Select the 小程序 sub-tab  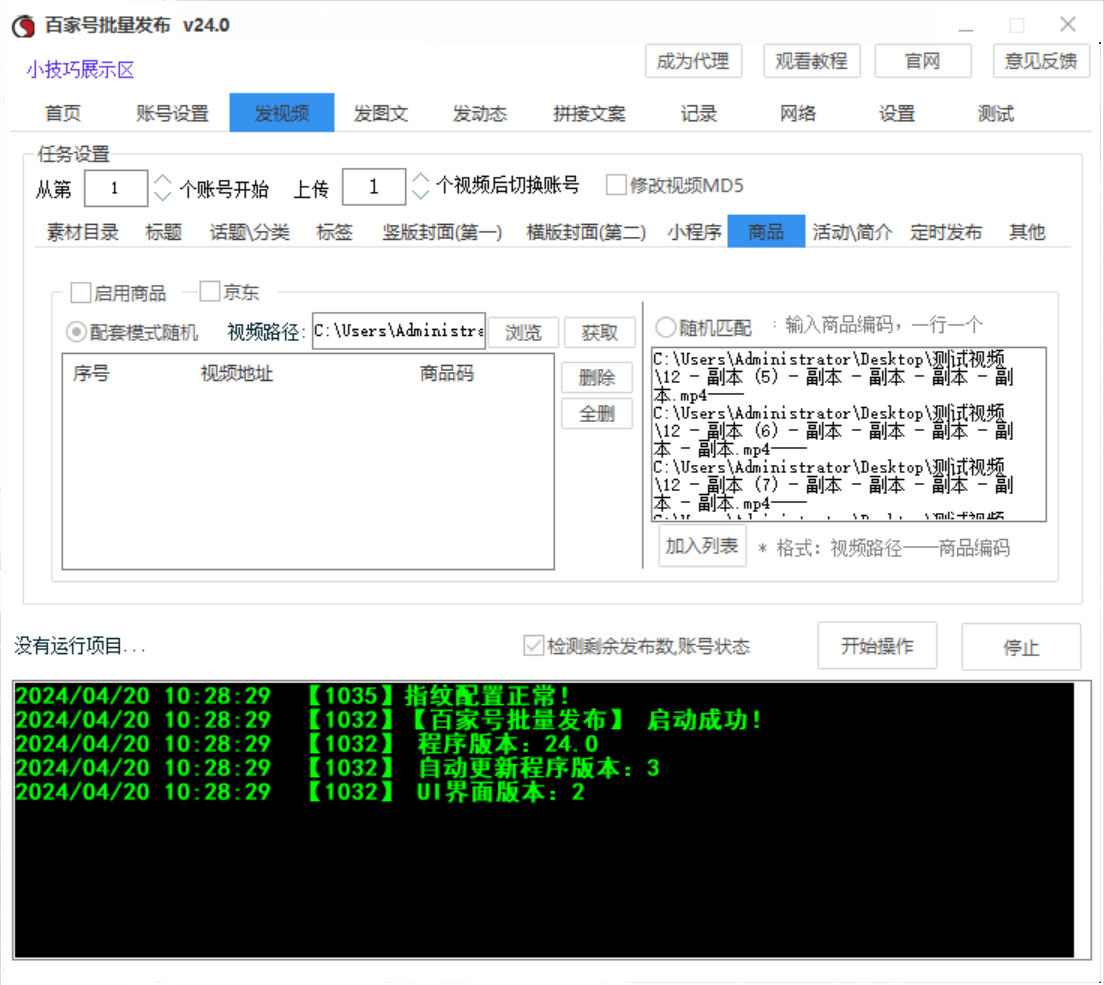point(694,232)
